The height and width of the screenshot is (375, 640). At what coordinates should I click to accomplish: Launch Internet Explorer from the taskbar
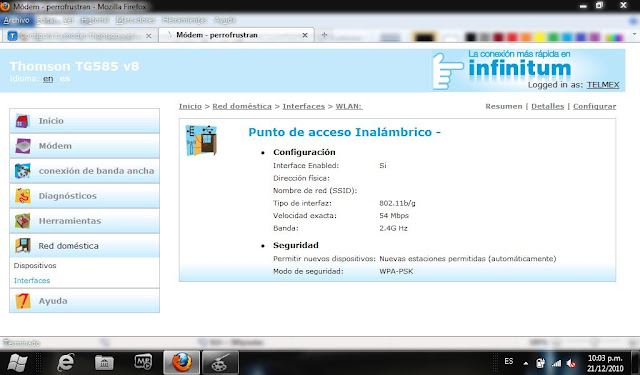(x=65, y=362)
